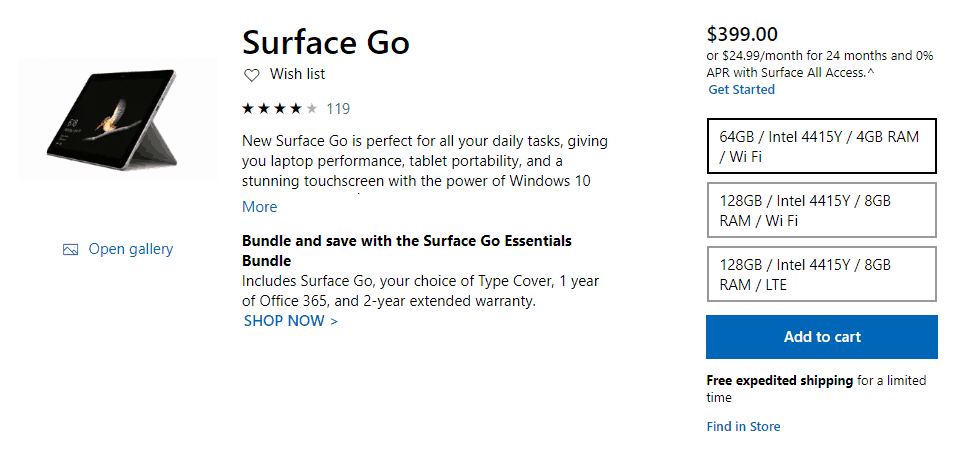Viewport: 960px width, 456px height.
Task: Click Get Started for Surface All Access
Action: pyautogui.click(x=741, y=90)
